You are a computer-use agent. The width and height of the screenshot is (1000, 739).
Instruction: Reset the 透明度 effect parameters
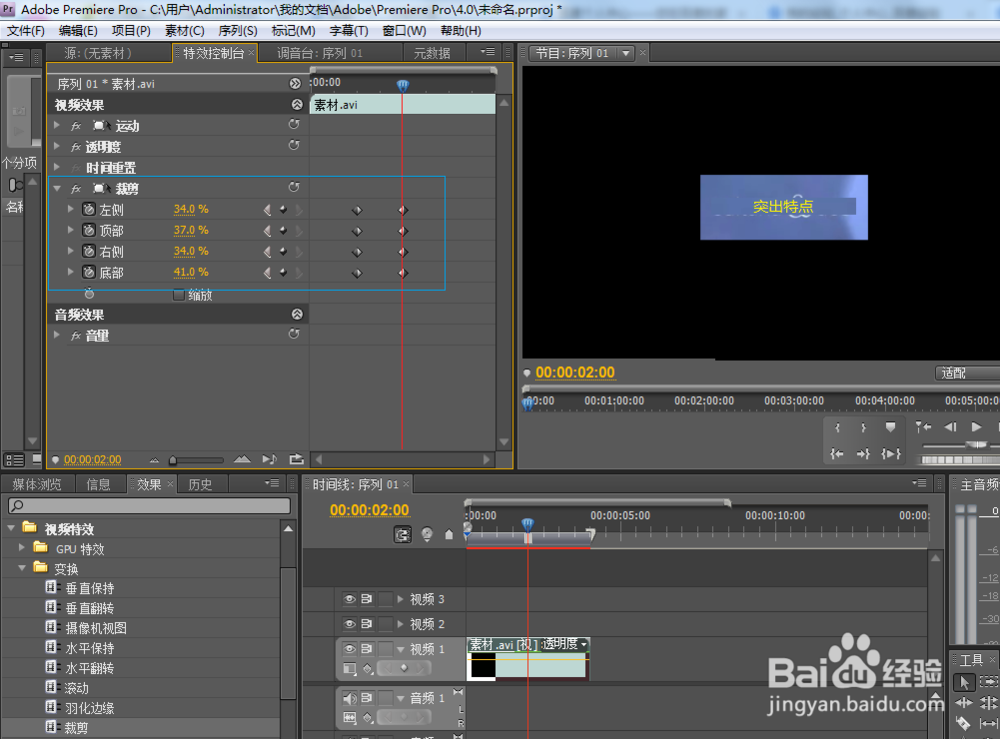click(x=294, y=146)
